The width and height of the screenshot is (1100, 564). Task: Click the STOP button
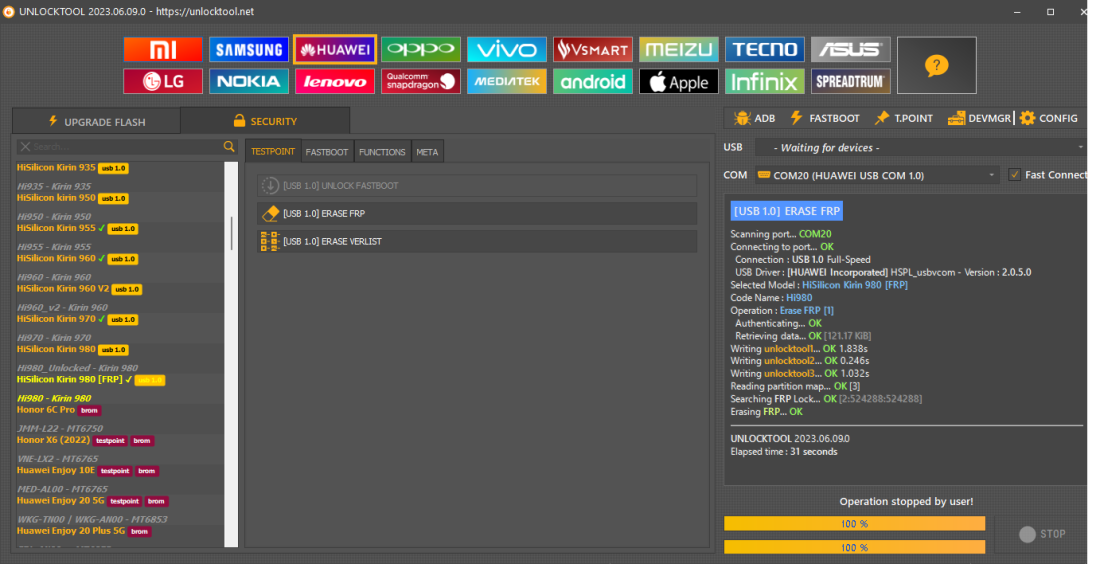[x=1042, y=534]
